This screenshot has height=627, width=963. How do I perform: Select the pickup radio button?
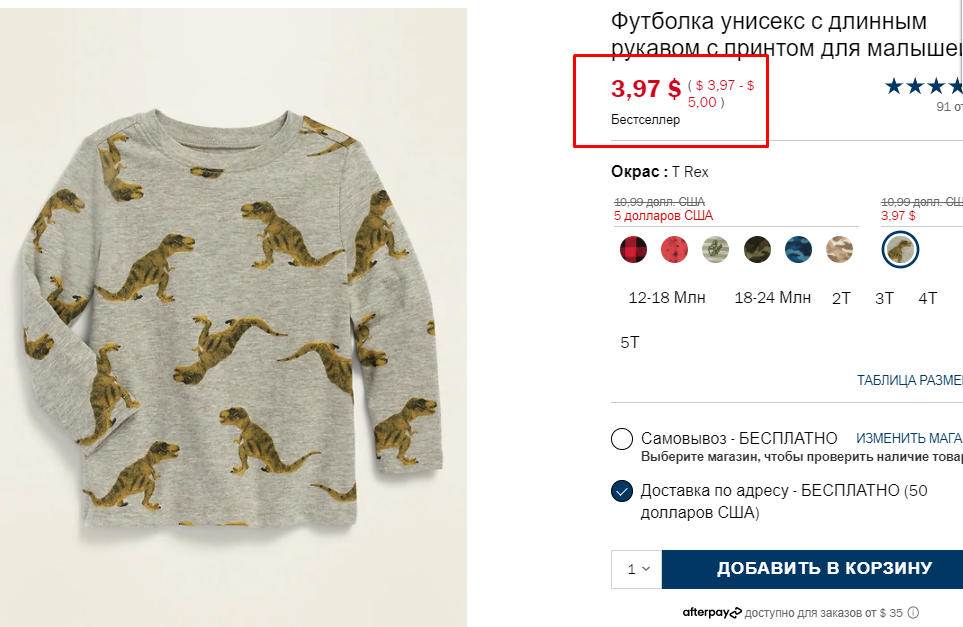[x=622, y=439]
